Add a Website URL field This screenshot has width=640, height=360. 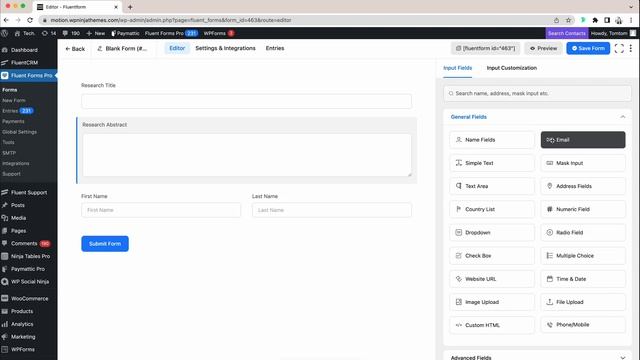tap(492, 279)
